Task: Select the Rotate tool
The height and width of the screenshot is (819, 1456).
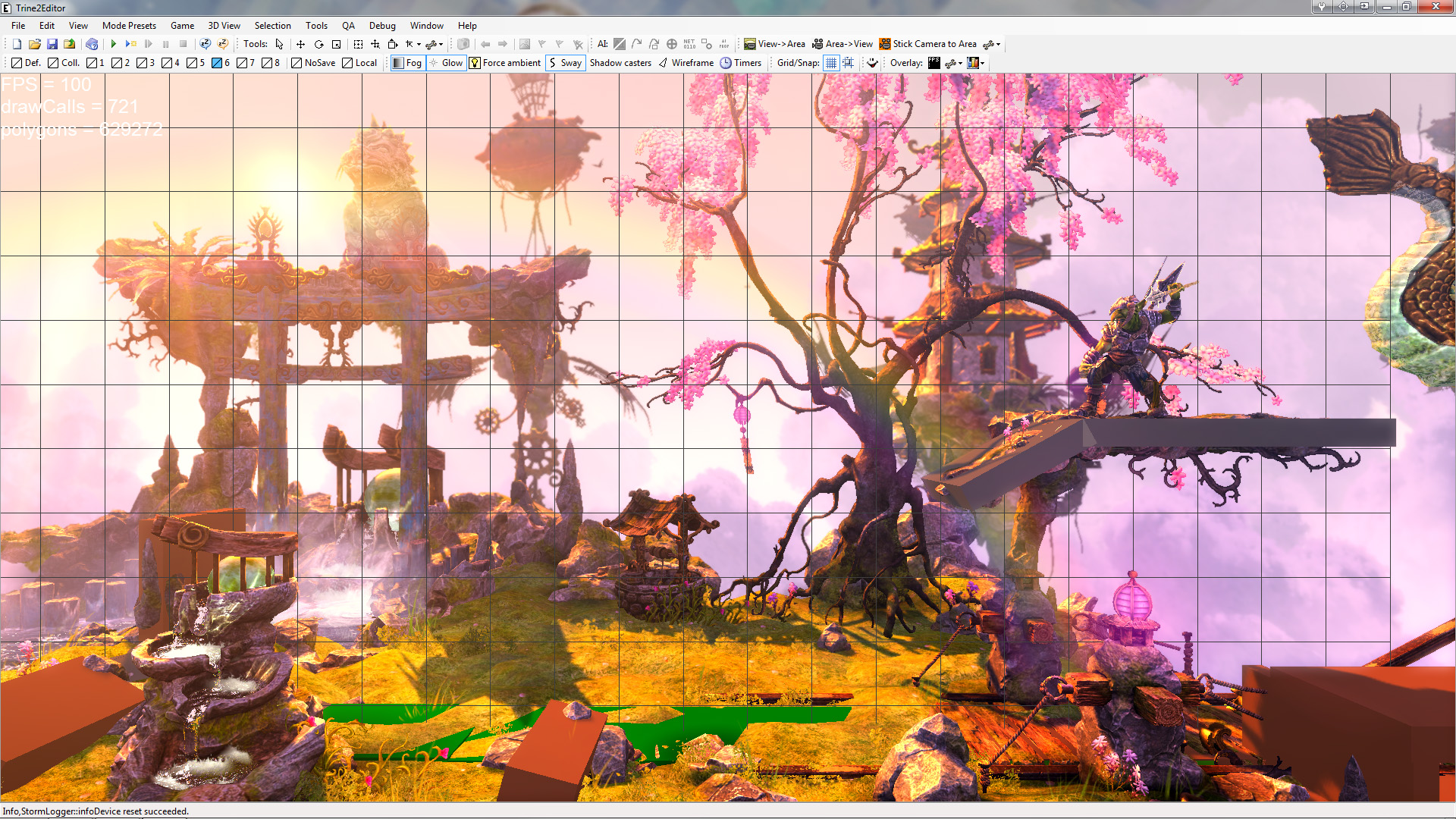Action: coord(318,44)
